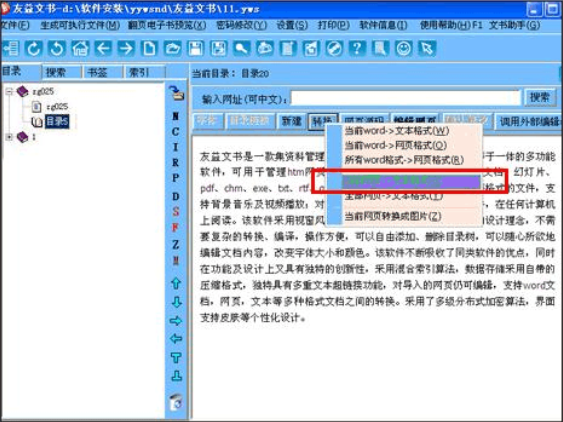Click the mouse pointer toolbar icon
563x422 pixels.
point(427,48)
